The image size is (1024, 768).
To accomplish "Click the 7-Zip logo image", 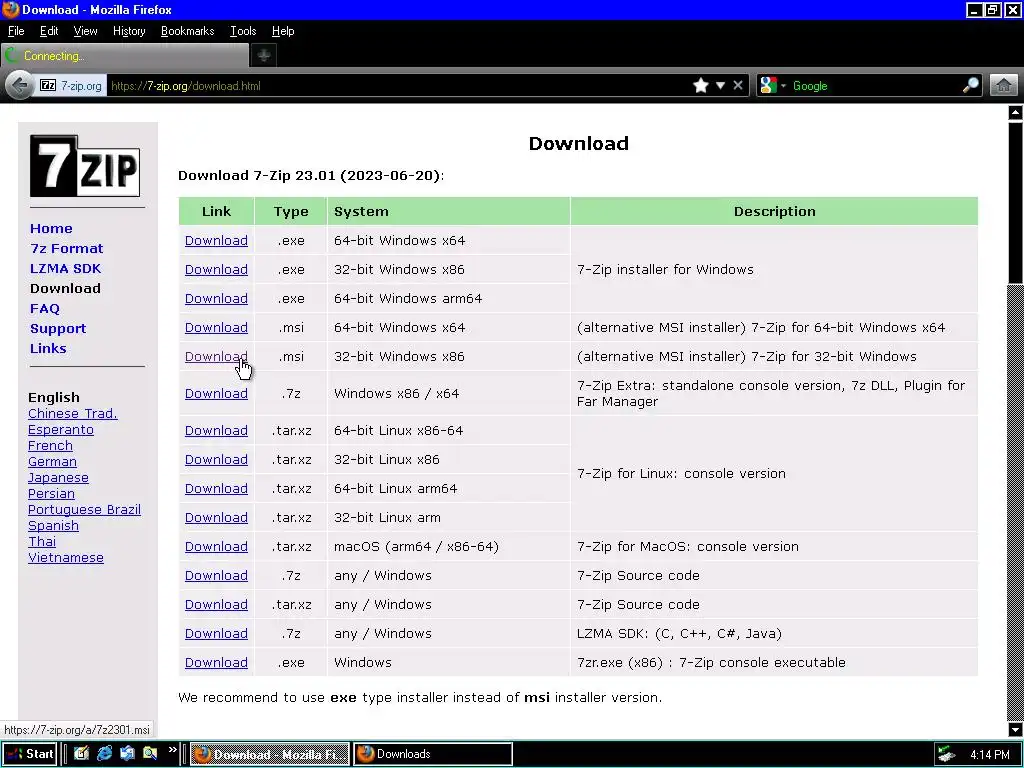I will click(85, 166).
